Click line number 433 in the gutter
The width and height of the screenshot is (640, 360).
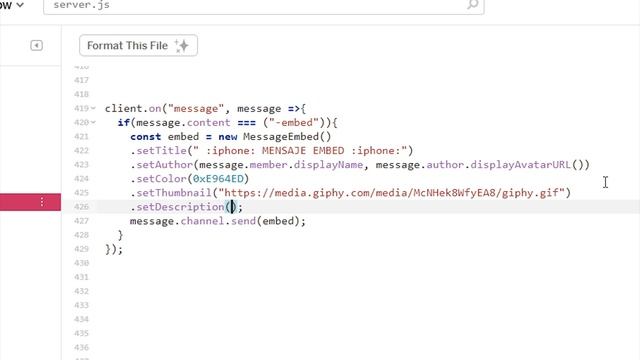pos(82,305)
